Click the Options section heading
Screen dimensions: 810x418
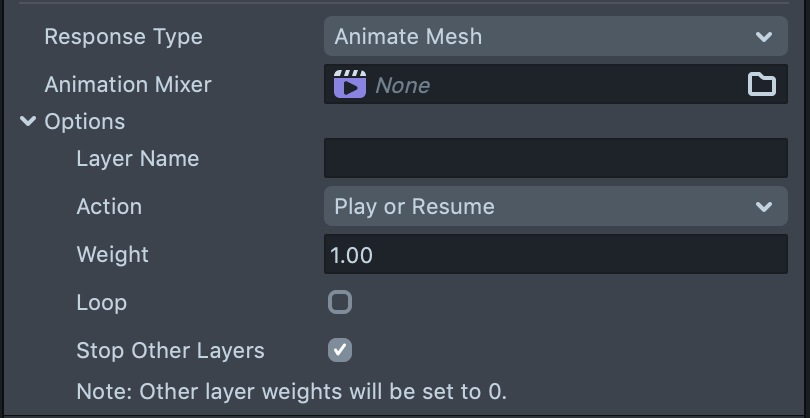click(85, 122)
